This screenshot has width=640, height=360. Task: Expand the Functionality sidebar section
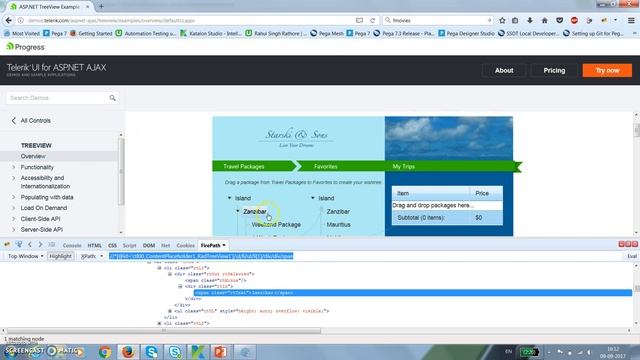[13, 167]
